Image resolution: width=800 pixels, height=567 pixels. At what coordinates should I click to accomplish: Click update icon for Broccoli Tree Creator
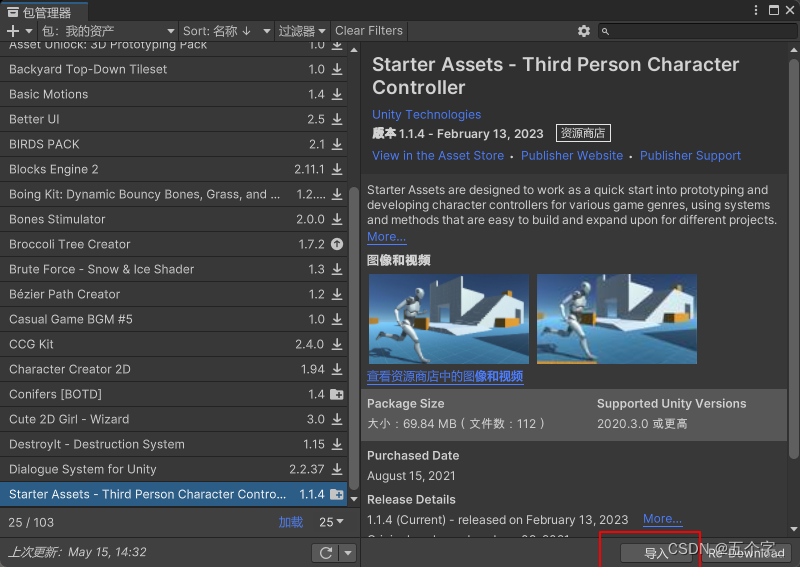337,244
